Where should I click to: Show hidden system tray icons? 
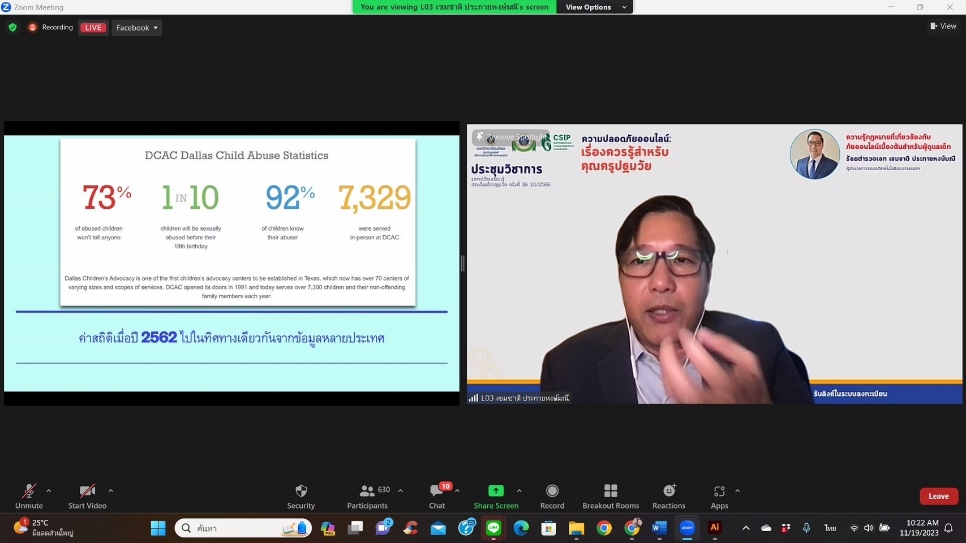pos(746,528)
